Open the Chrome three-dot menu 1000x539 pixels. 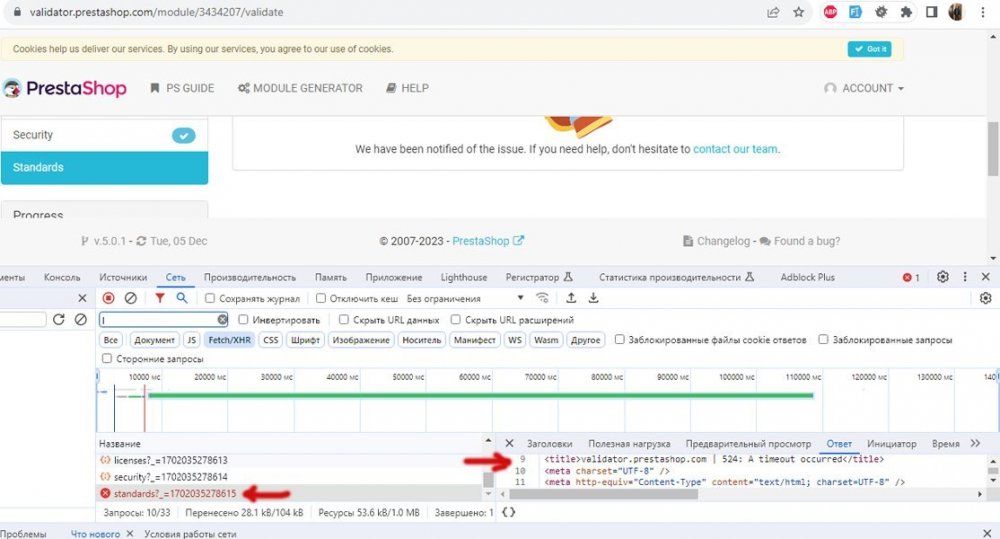983,12
